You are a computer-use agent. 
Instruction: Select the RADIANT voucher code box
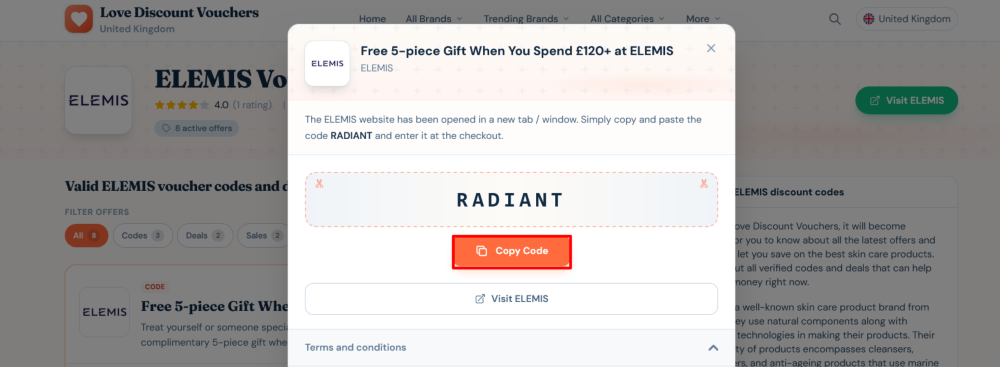pyautogui.click(x=511, y=200)
